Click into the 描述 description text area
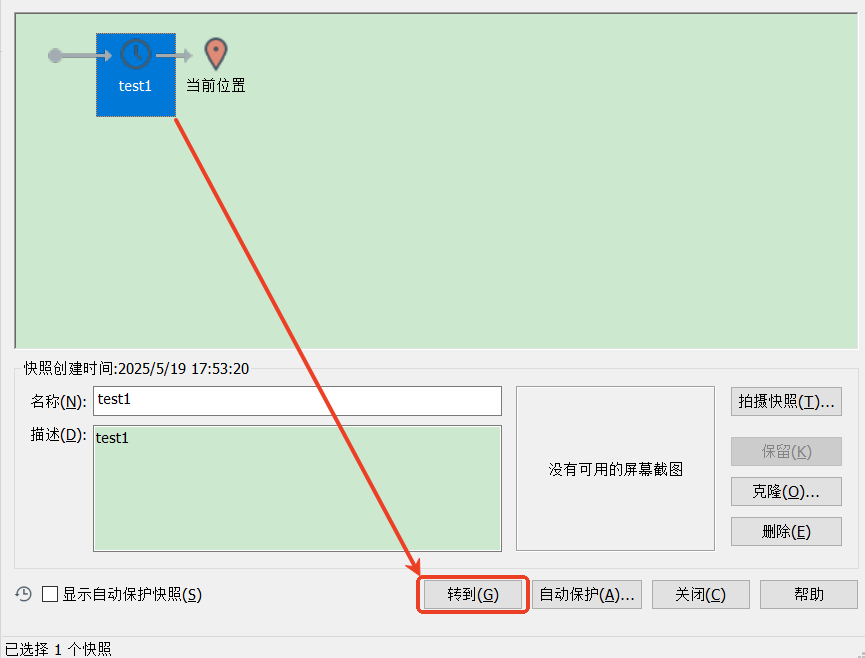This screenshot has height=658, width=865. pos(297,488)
